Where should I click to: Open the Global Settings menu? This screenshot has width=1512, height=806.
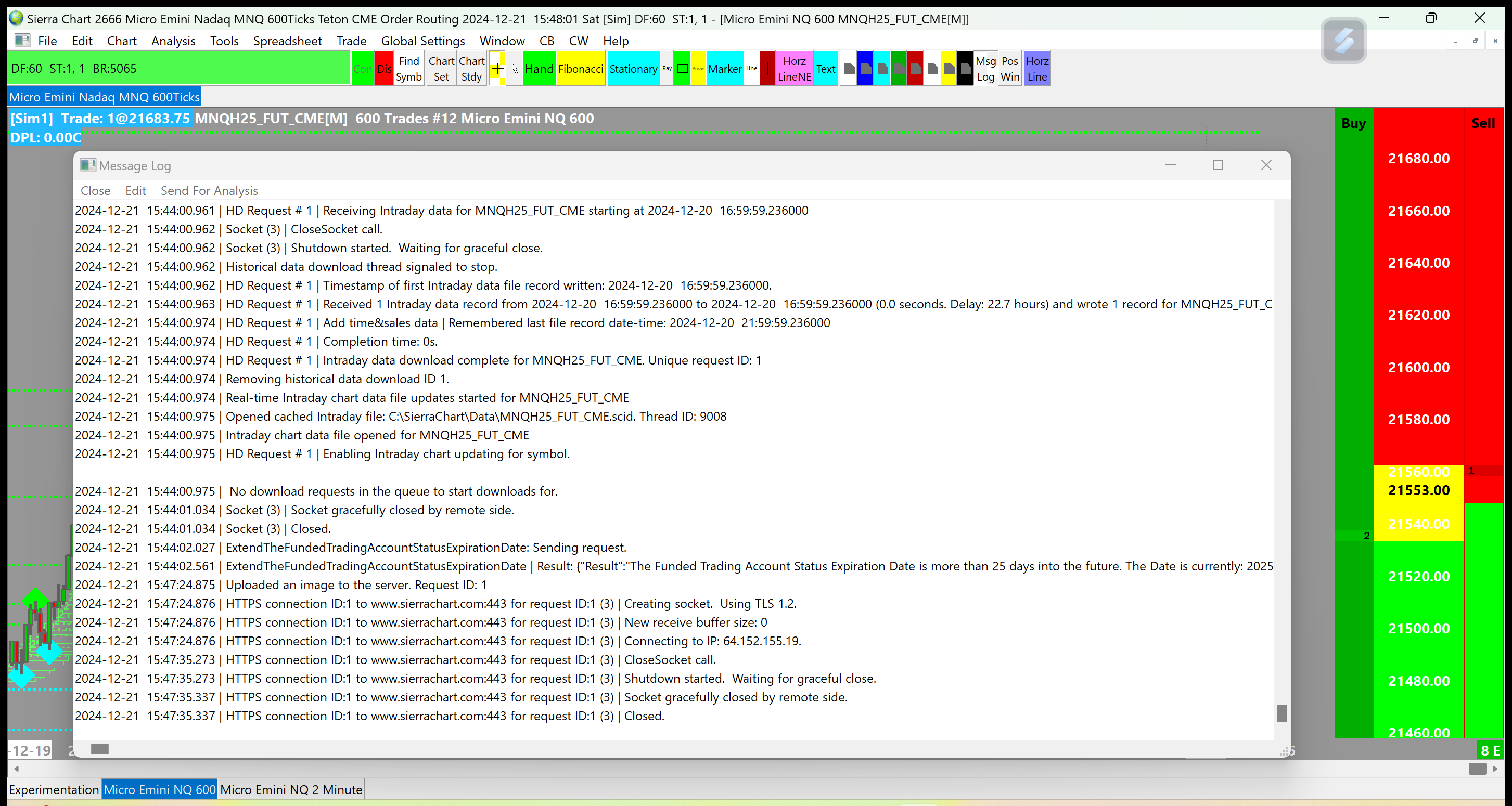[x=422, y=41]
